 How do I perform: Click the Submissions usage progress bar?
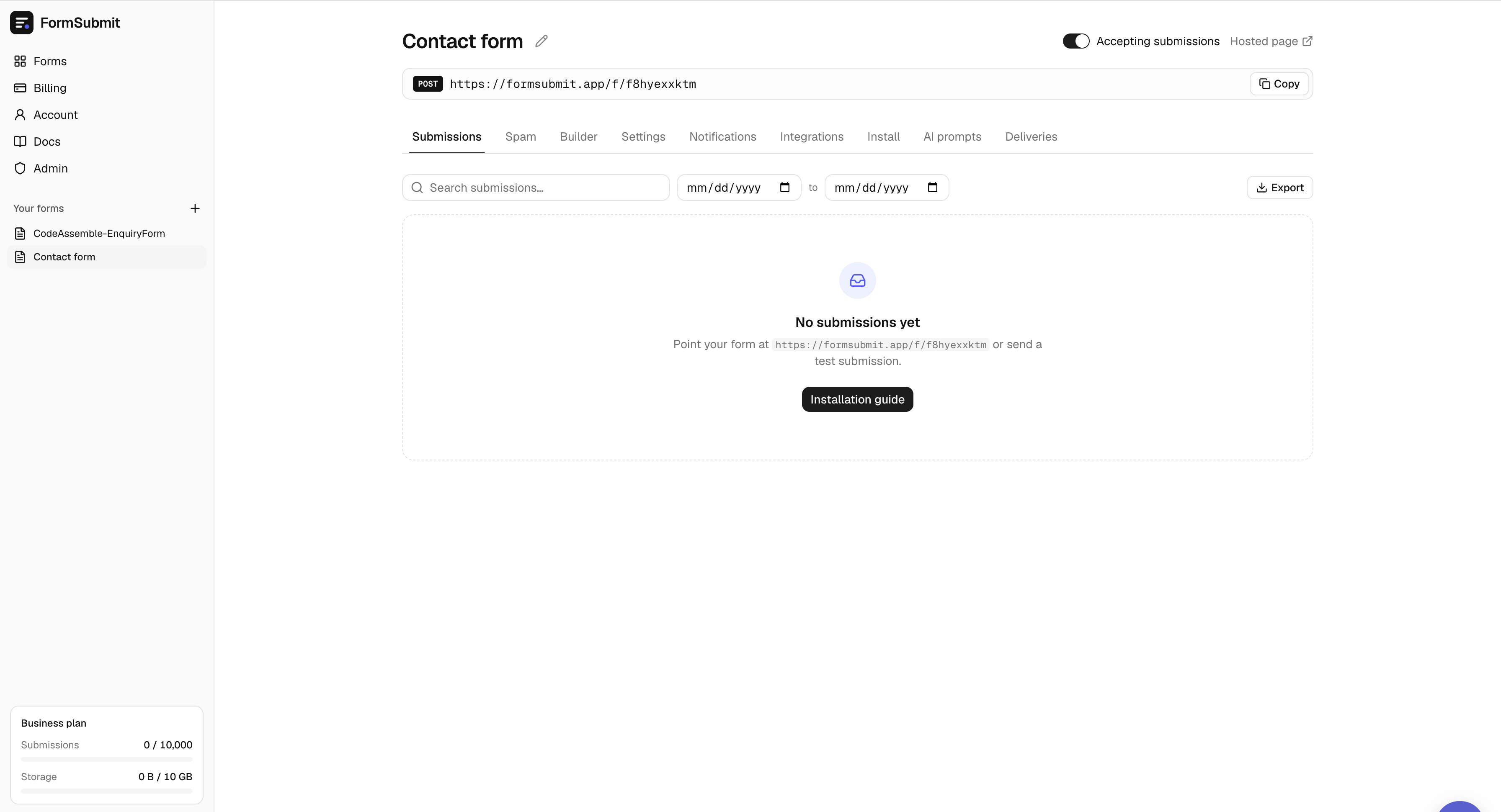(107, 760)
